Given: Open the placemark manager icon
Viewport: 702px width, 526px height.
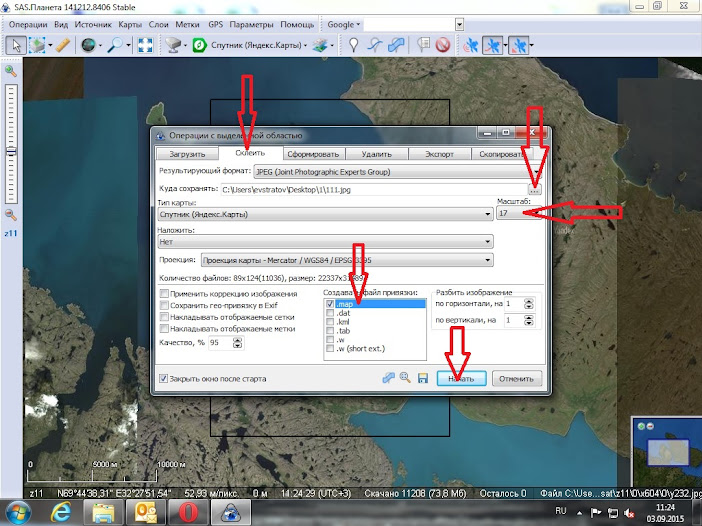Looking at the screenshot, I should point(423,45).
